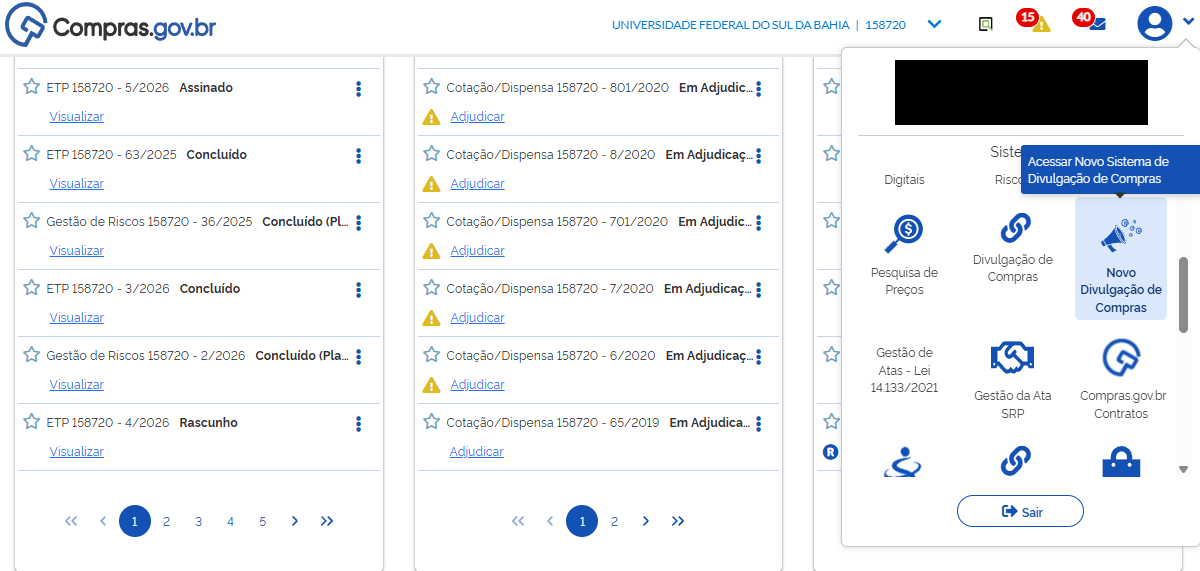
Task: Go to page 2 in Cotação/Dispensa pagination
Action: click(614, 521)
